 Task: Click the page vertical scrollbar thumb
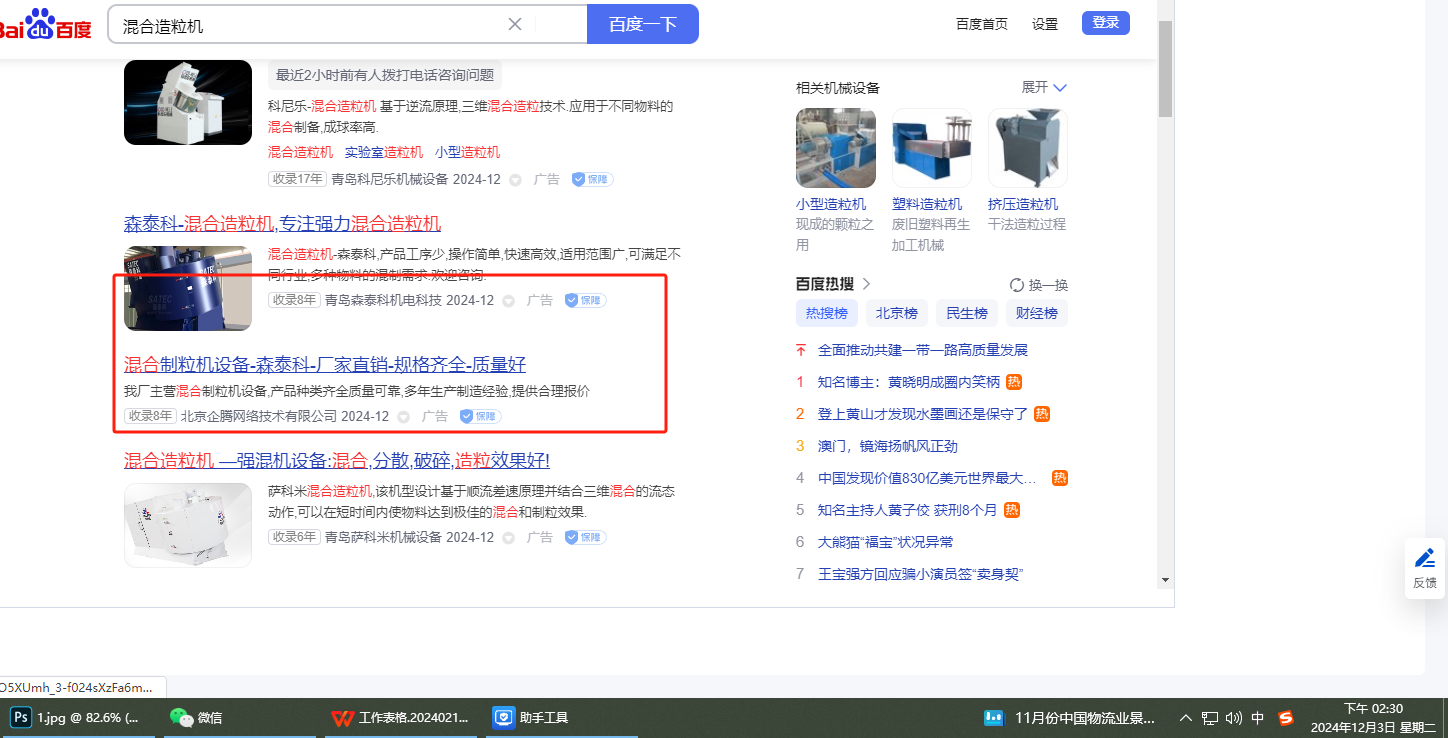[x=1165, y=68]
